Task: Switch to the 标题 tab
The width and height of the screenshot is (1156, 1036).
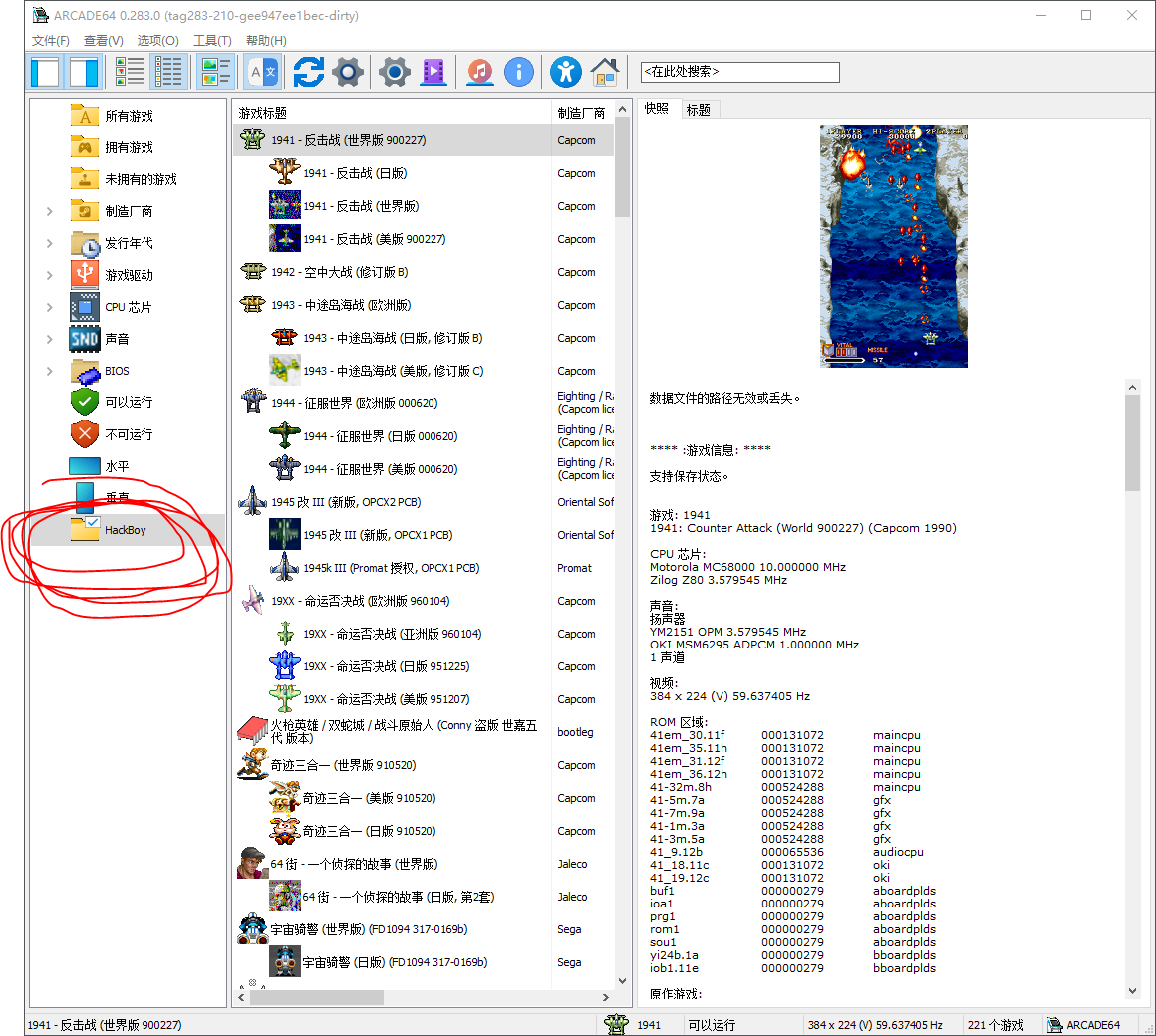Action: click(699, 110)
